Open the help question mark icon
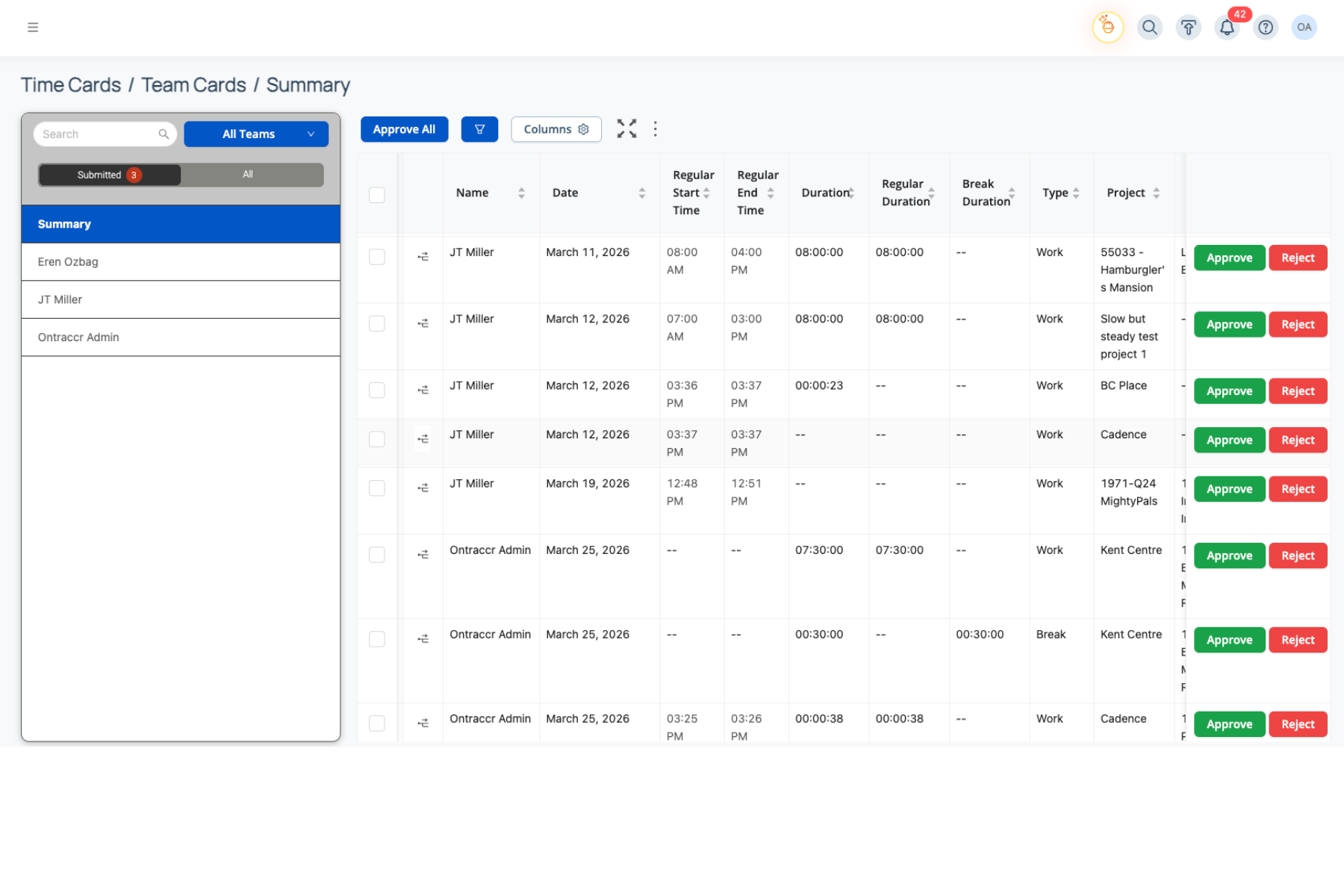 tap(1266, 28)
